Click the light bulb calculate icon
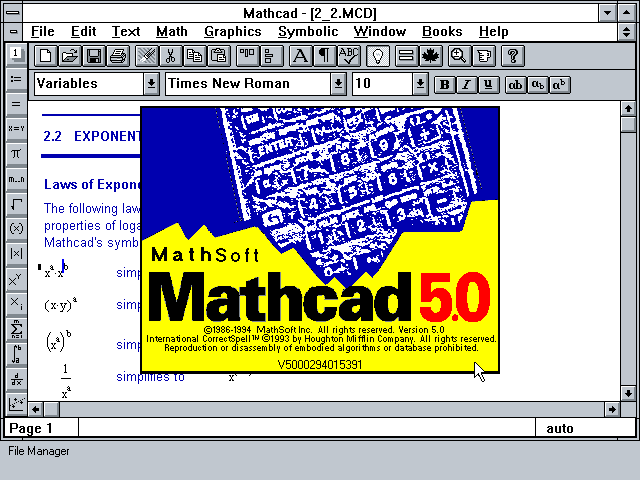Screen dimensions: 640x480 pyautogui.click(x=380, y=56)
